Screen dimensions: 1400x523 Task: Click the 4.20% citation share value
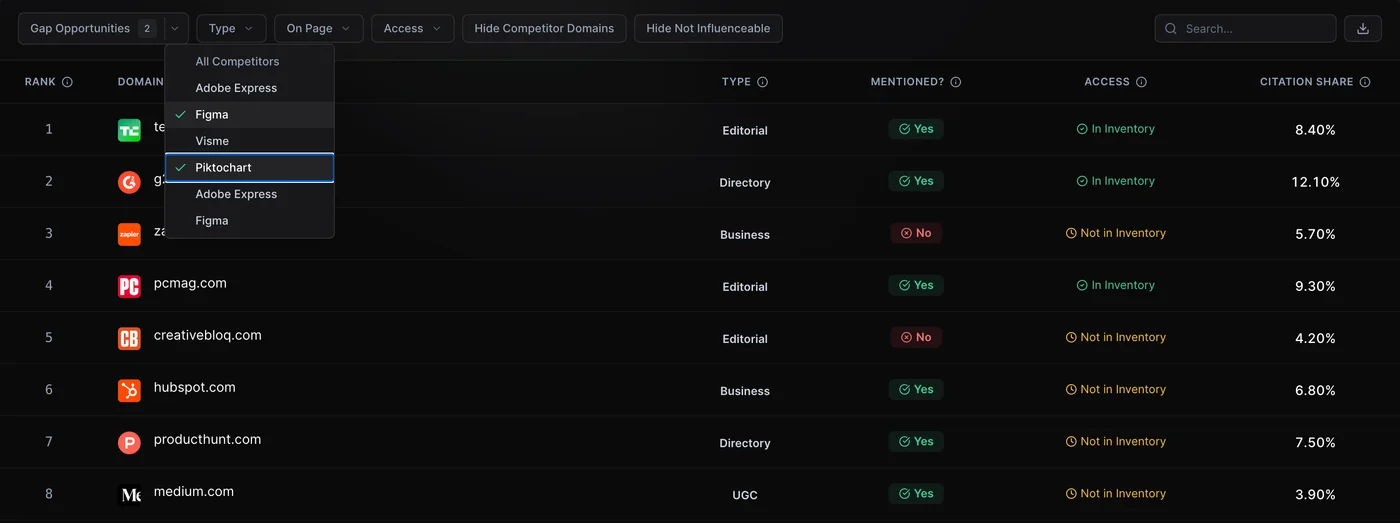click(x=1315, y=338)
